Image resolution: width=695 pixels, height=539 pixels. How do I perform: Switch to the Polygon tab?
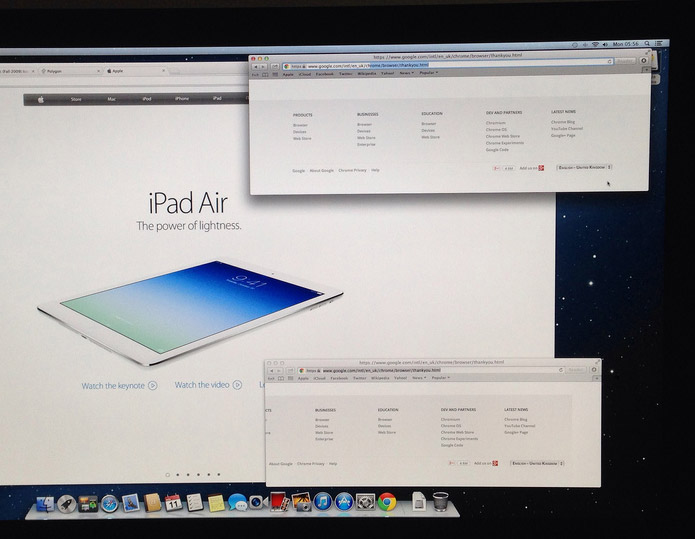click(x=69, y=71)
